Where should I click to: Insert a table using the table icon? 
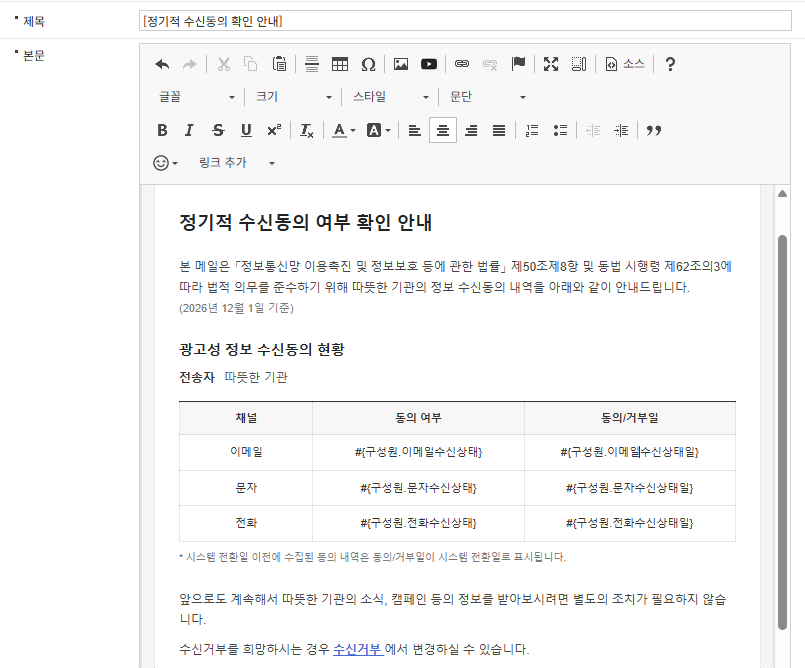pos(340,64)
